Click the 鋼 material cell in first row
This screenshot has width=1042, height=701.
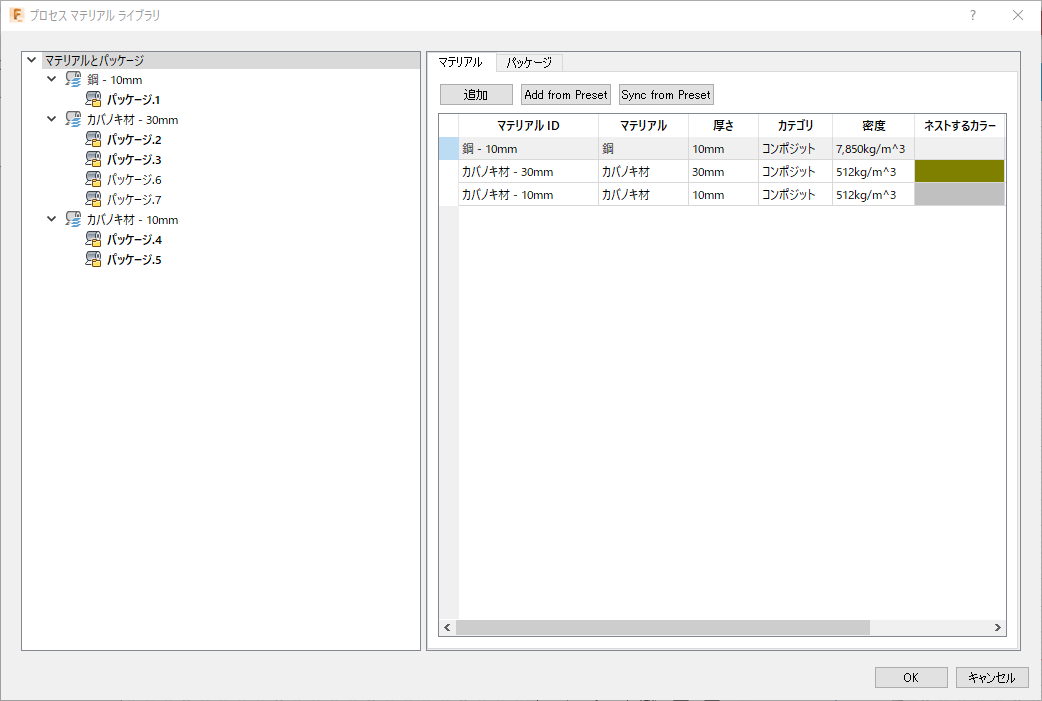tap(643, 149)
